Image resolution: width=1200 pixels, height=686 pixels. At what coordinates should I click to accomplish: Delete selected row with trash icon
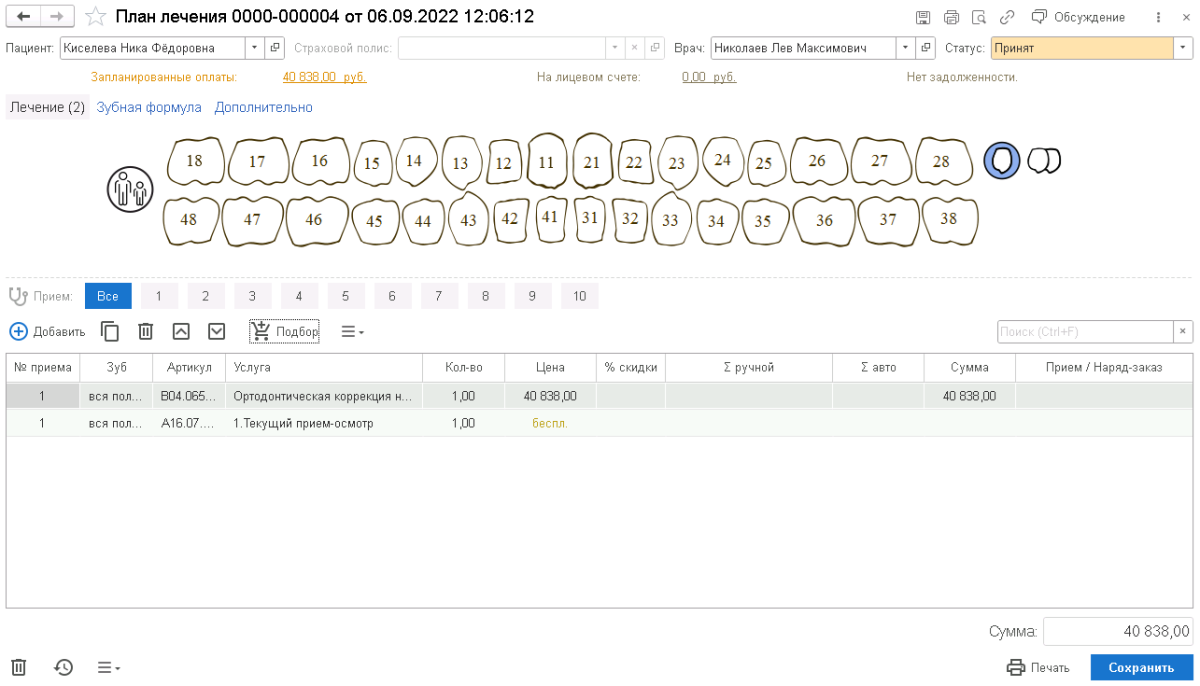145,331
